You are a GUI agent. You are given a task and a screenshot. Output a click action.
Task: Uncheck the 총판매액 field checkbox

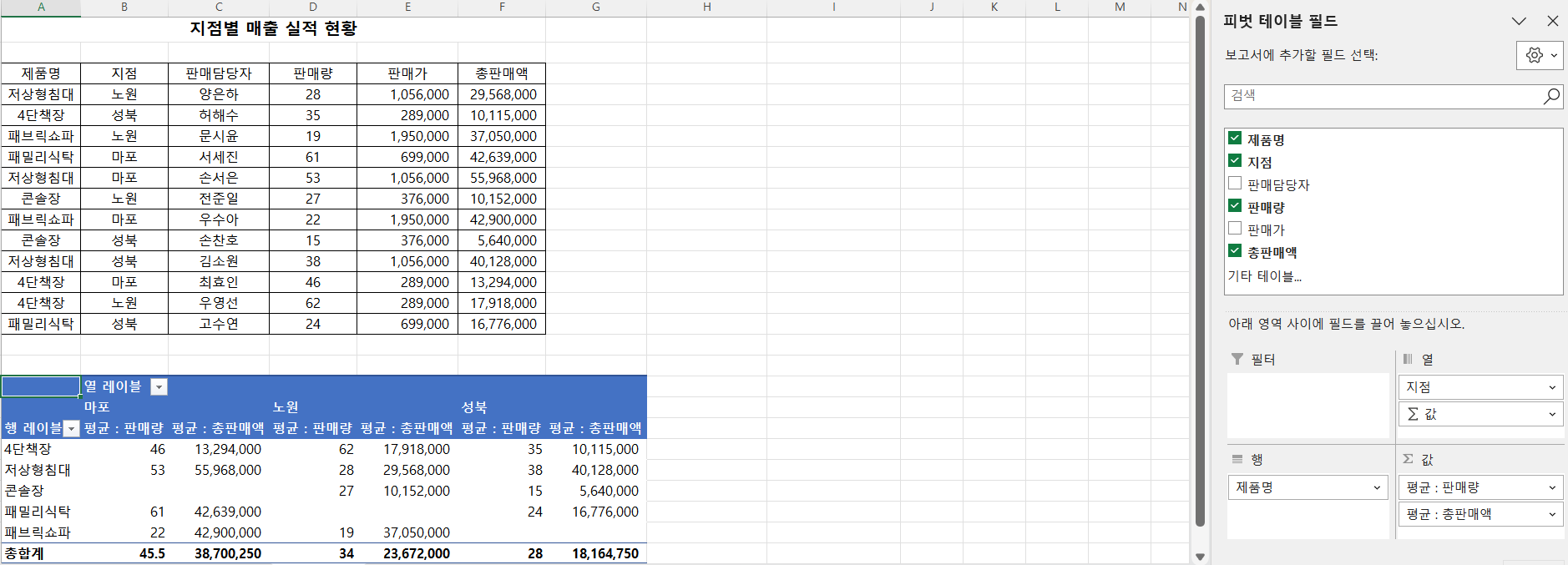point(1235,251)
